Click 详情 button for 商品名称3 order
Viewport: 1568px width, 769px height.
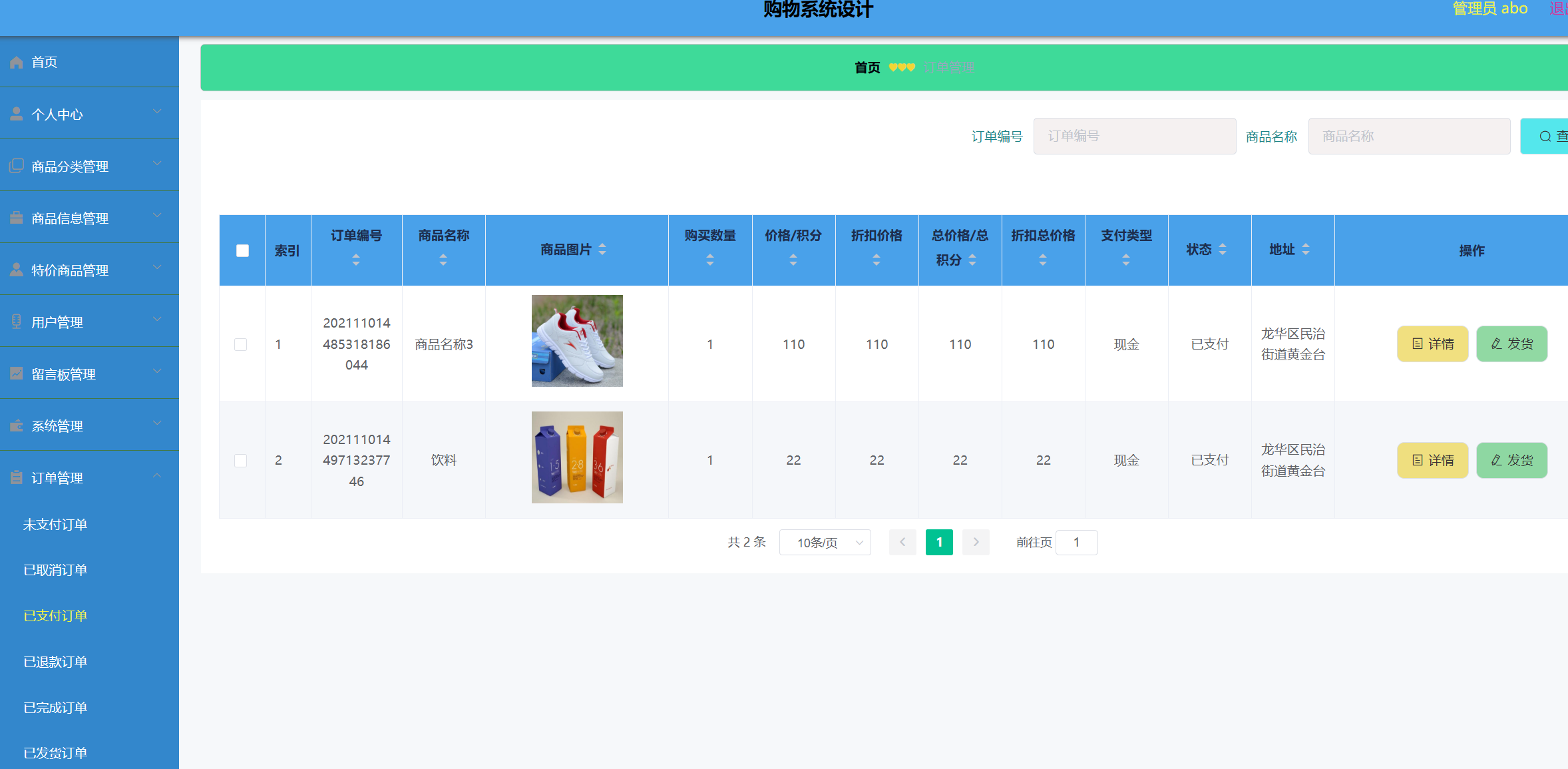click(1432, 344)
